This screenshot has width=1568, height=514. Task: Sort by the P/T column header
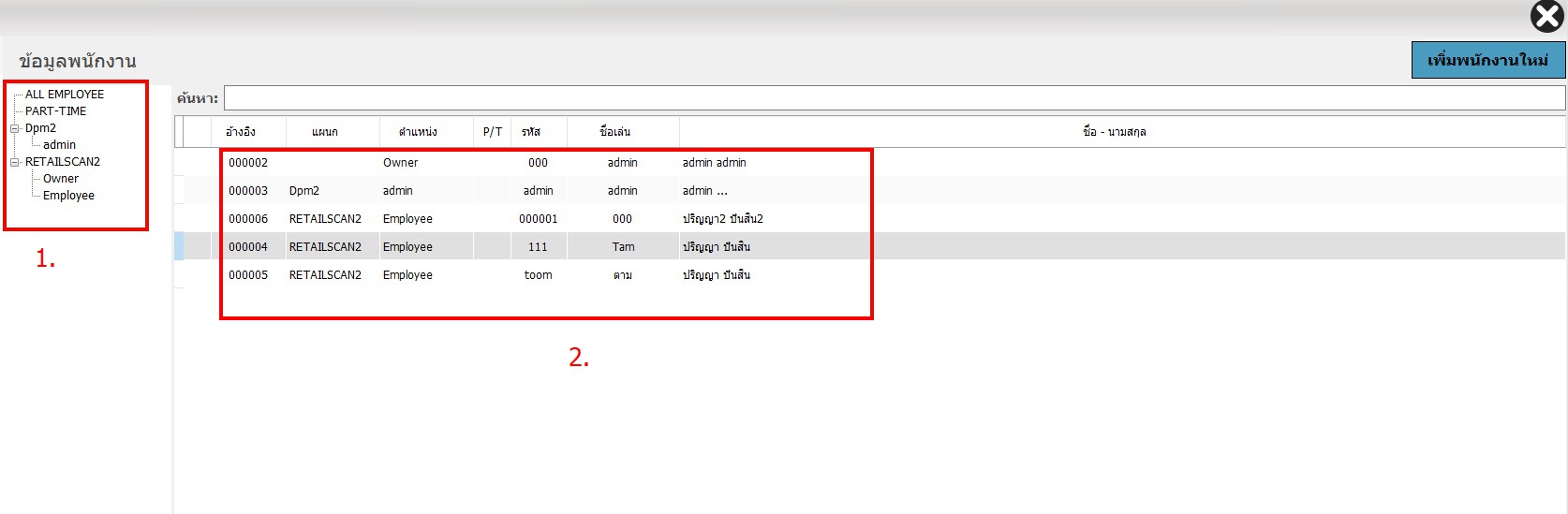(x=493, y=132)
